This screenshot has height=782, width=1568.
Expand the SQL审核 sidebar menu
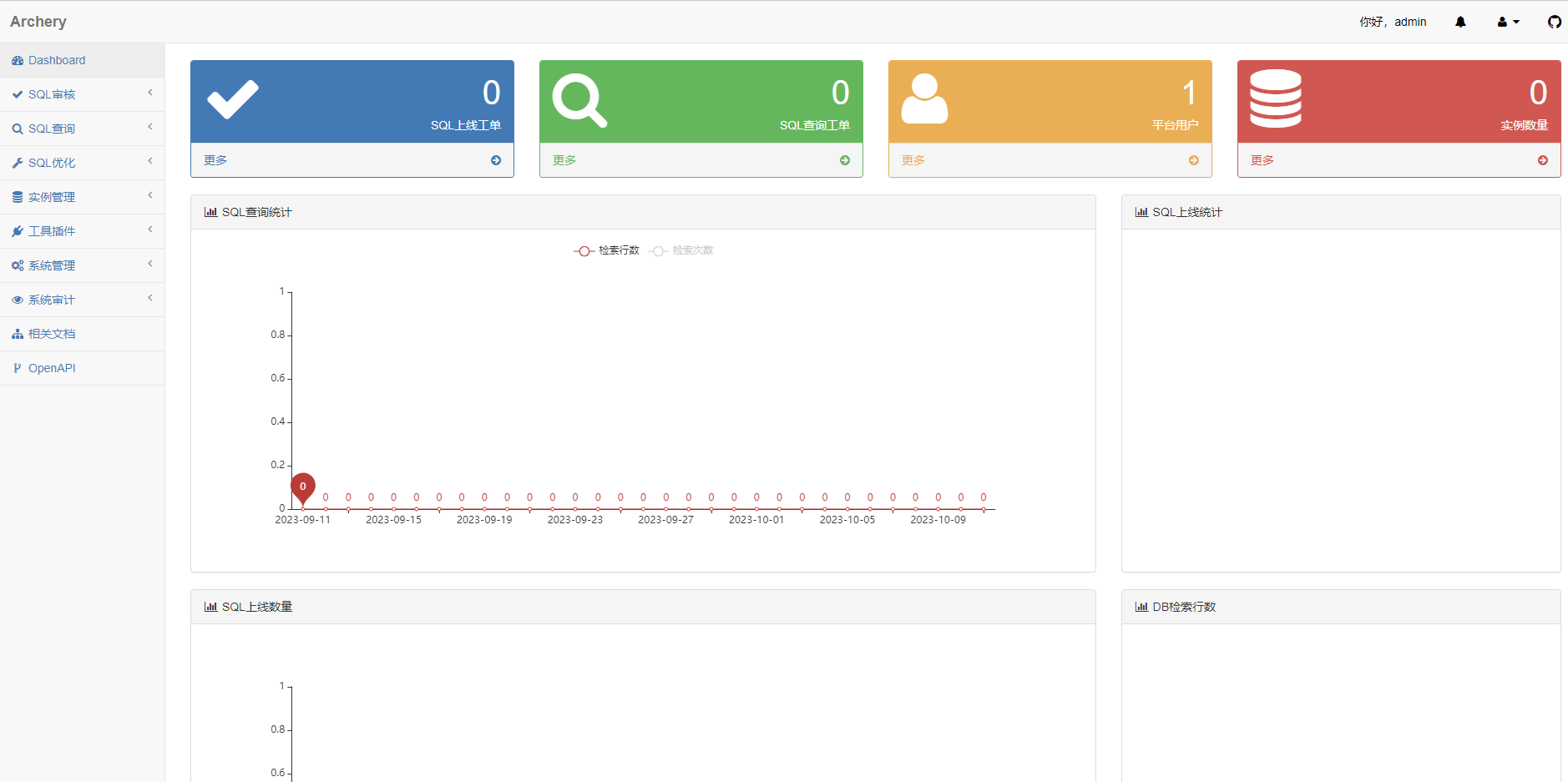(x=82, y=94)
